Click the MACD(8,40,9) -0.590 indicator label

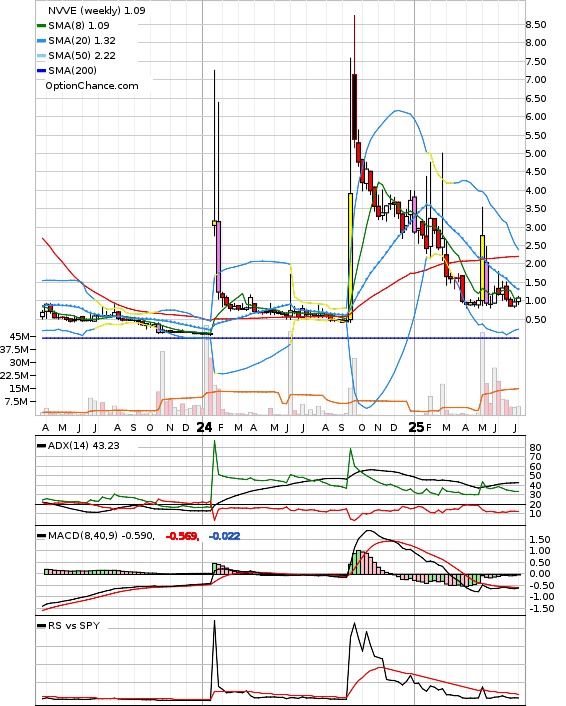[x=101, y=536]
